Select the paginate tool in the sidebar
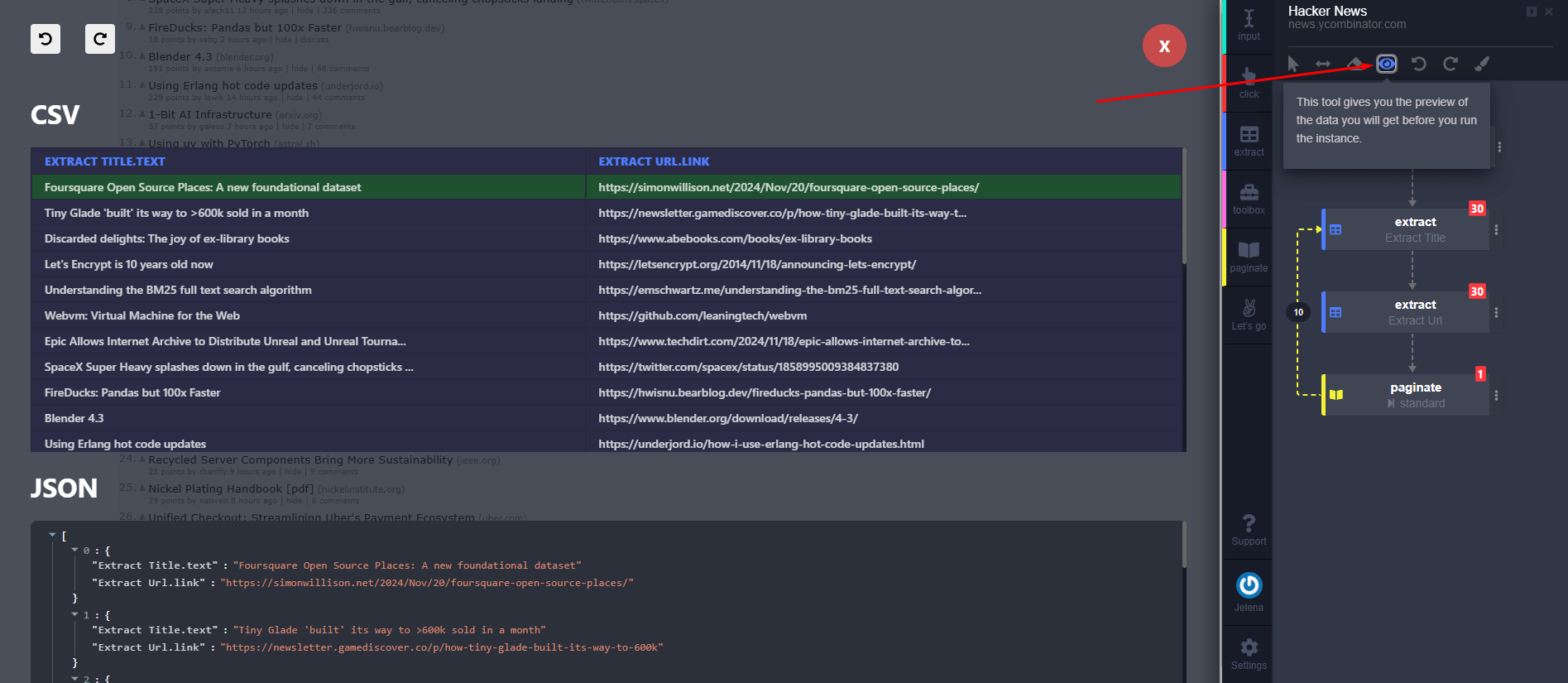Image resolution: width=1568 pixels, height=683 pixels. [x=1249, y=257]
